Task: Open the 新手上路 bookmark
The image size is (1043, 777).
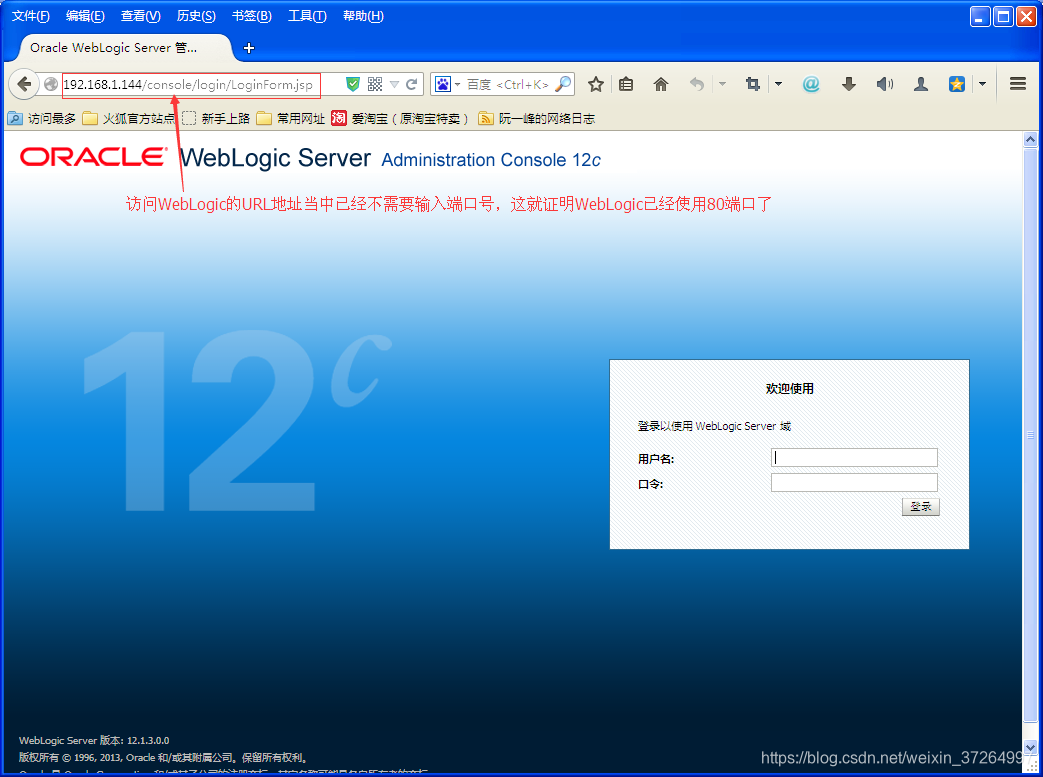Action: click(x=216, y=118)
